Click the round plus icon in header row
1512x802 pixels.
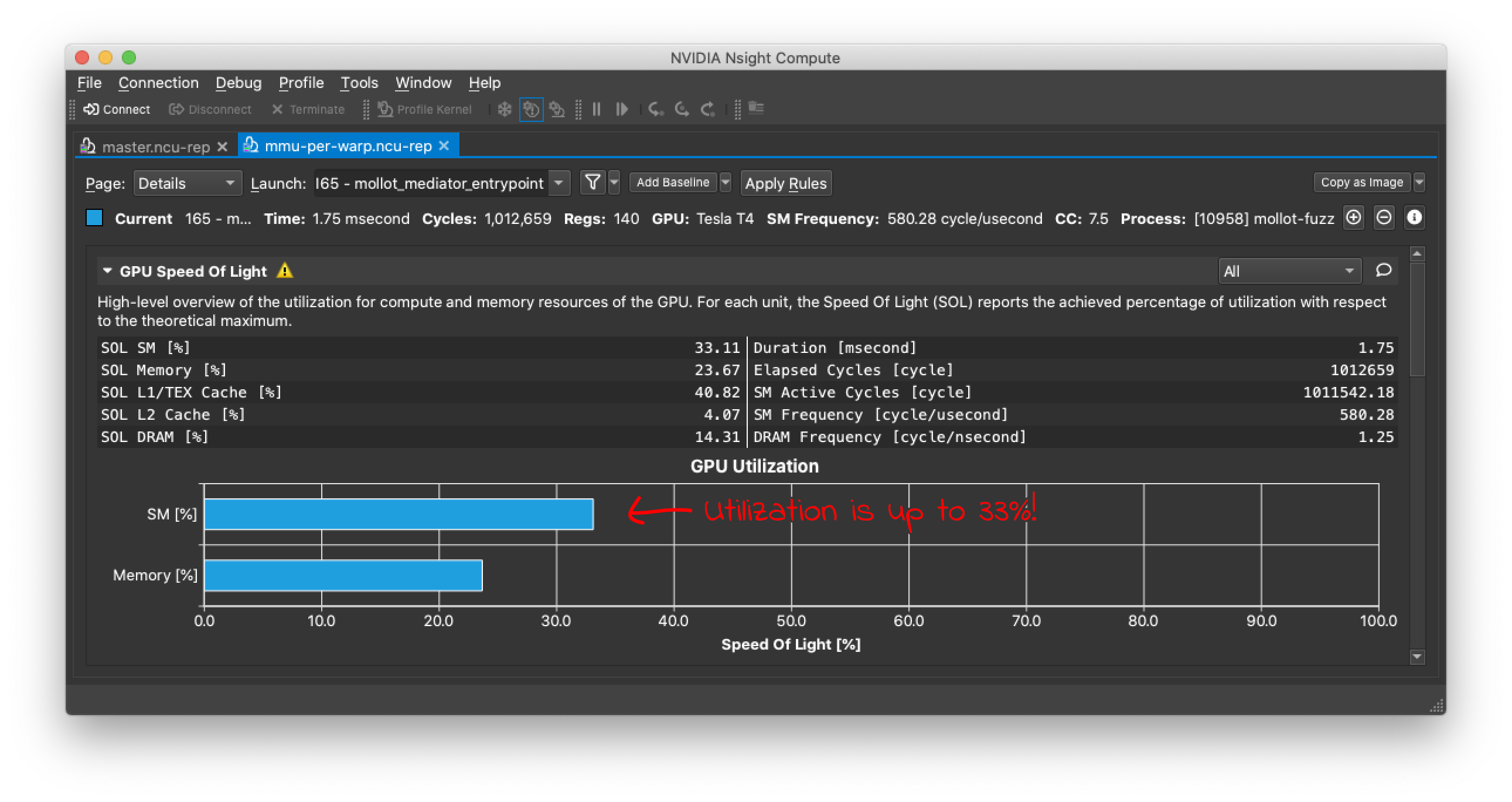click(1354, 218)
